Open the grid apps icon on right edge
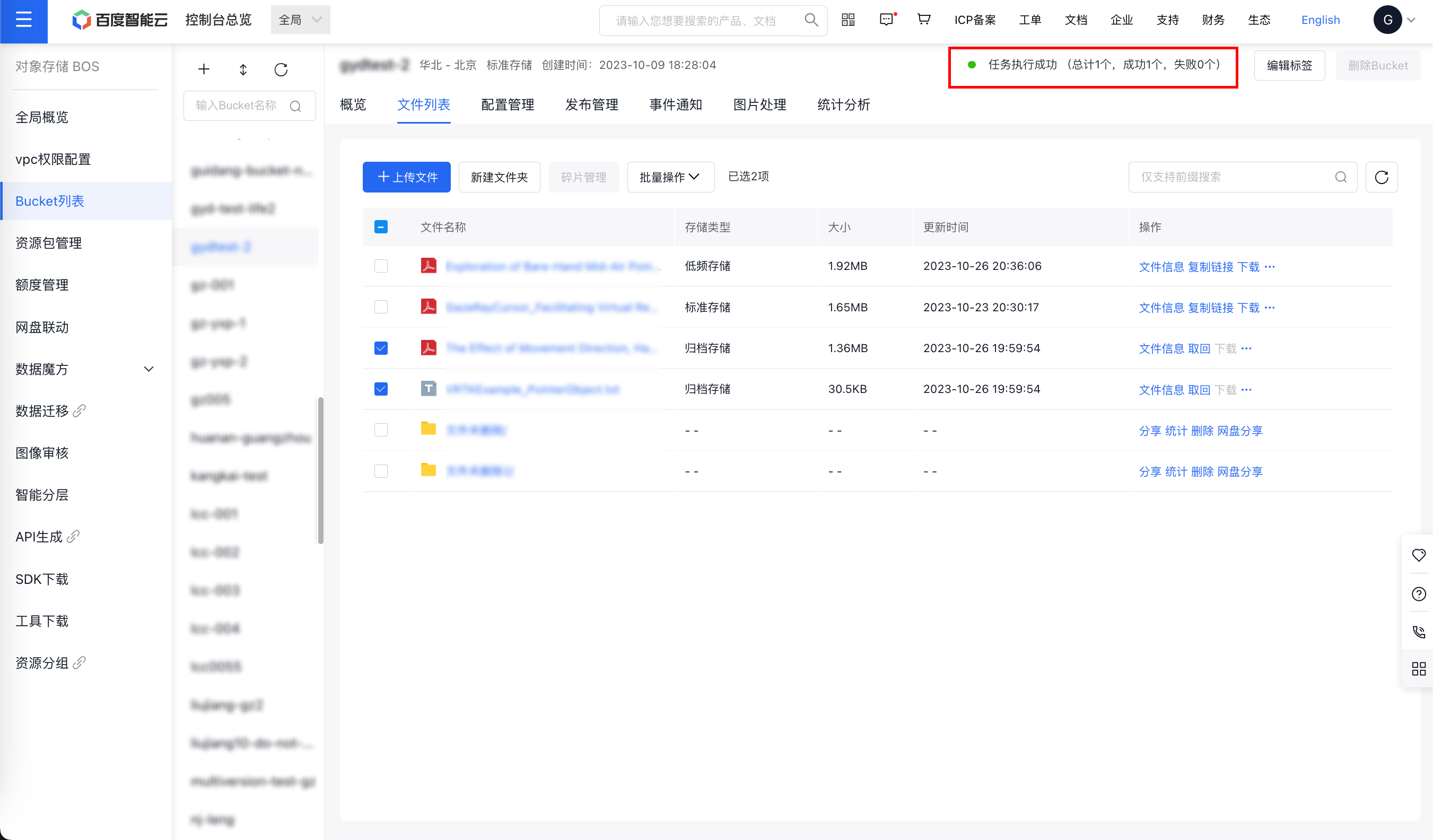This screenshot has height=840, width=1433. click(x=1419, y=669)
